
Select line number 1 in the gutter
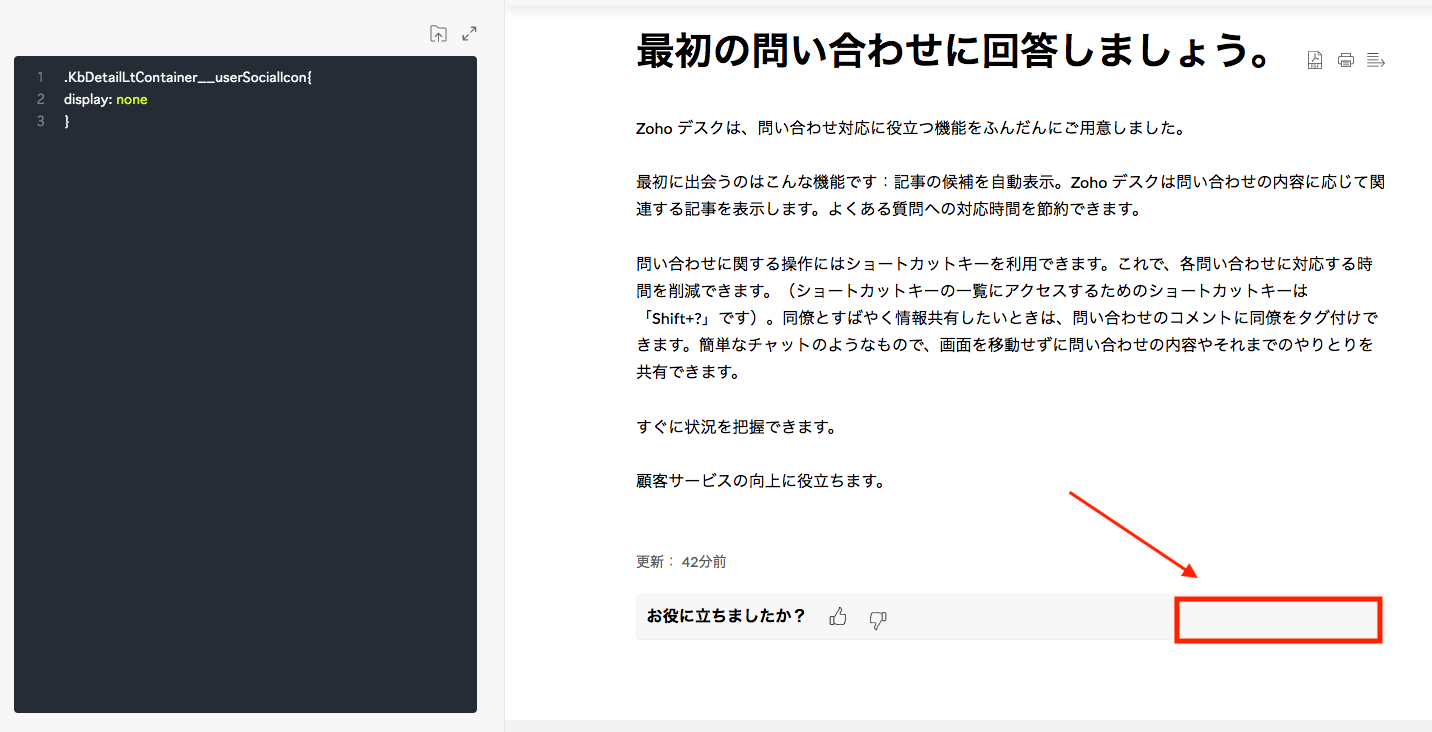[40, 77]
